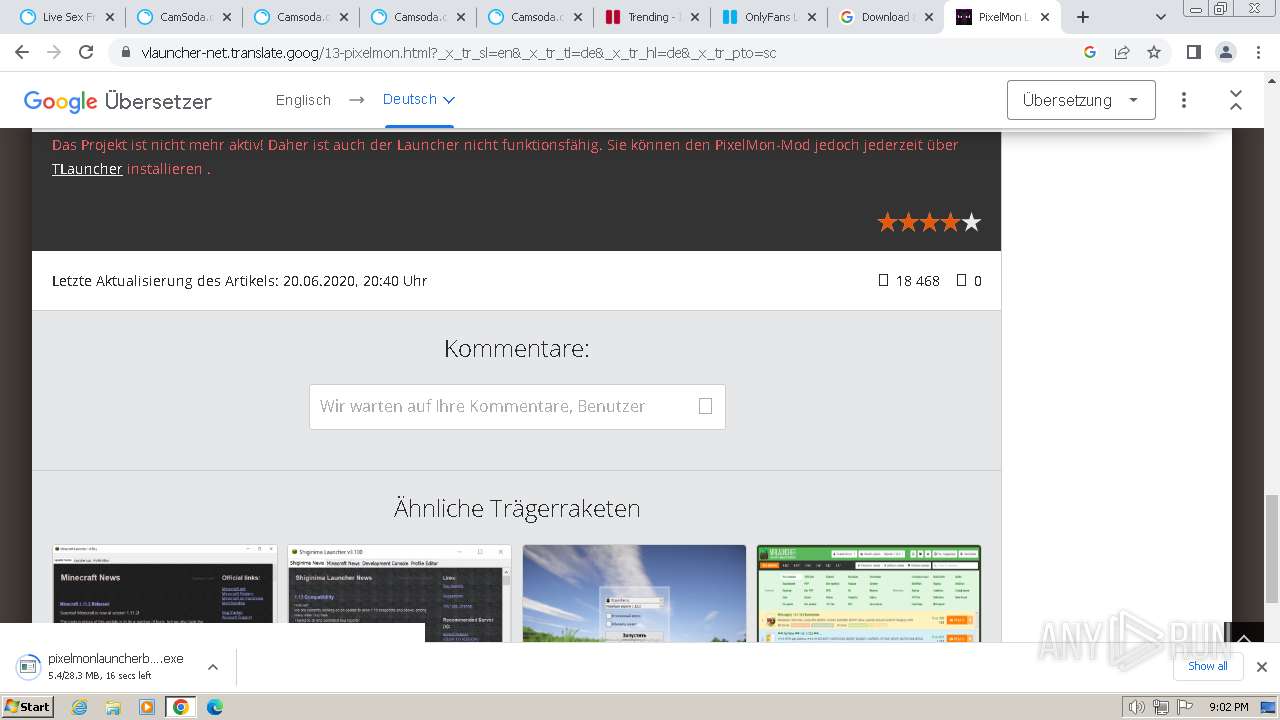The height and width of the screenshot is (720, 1280).
Task: Open the sky background launcher thumbnail
Action: (634, 593)
